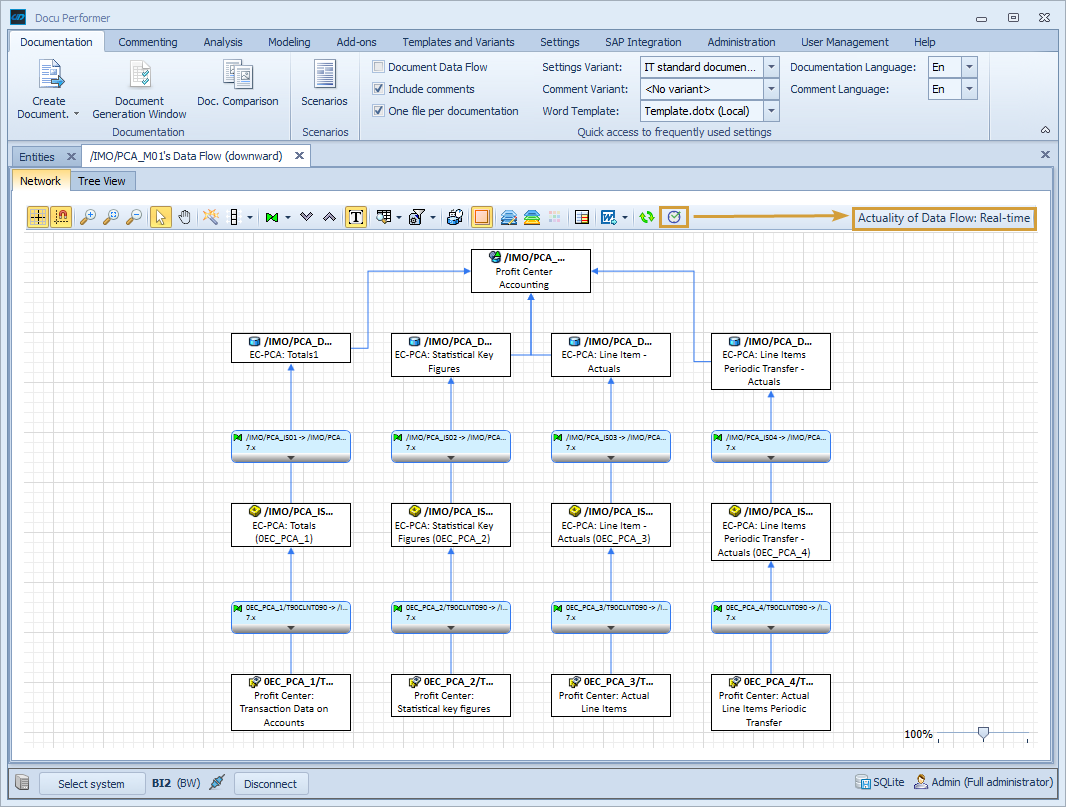Screen dimensions: 1066x807
Task: Open the Settings Variant dropdown
Action: [x=769, y=66]
